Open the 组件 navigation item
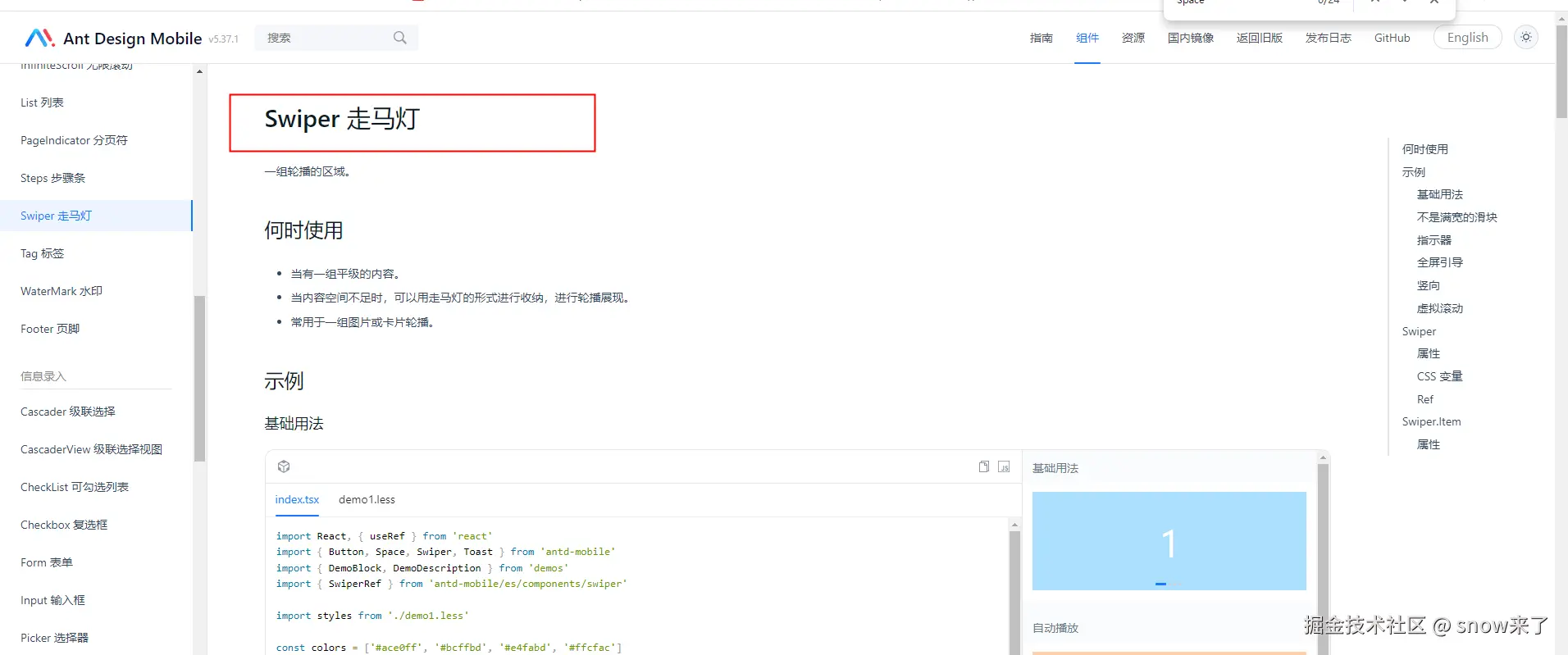This screenshot has height=655, width=1568. coord(1087,38)
